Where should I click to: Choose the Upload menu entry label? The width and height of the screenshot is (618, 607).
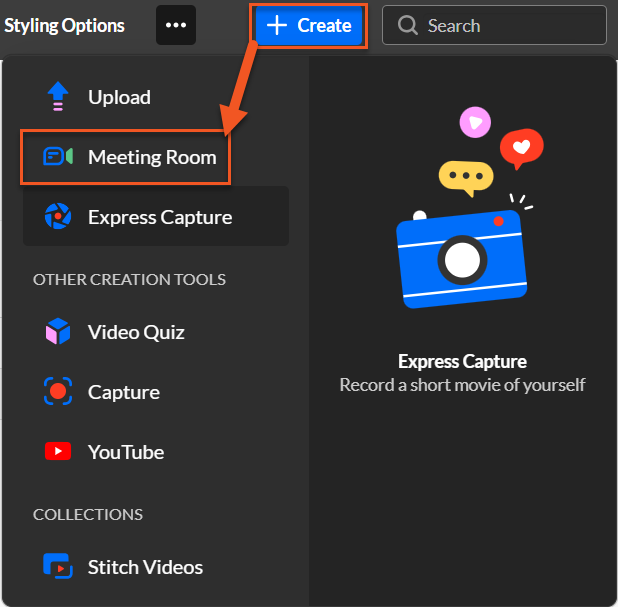(x=119, y=97)
